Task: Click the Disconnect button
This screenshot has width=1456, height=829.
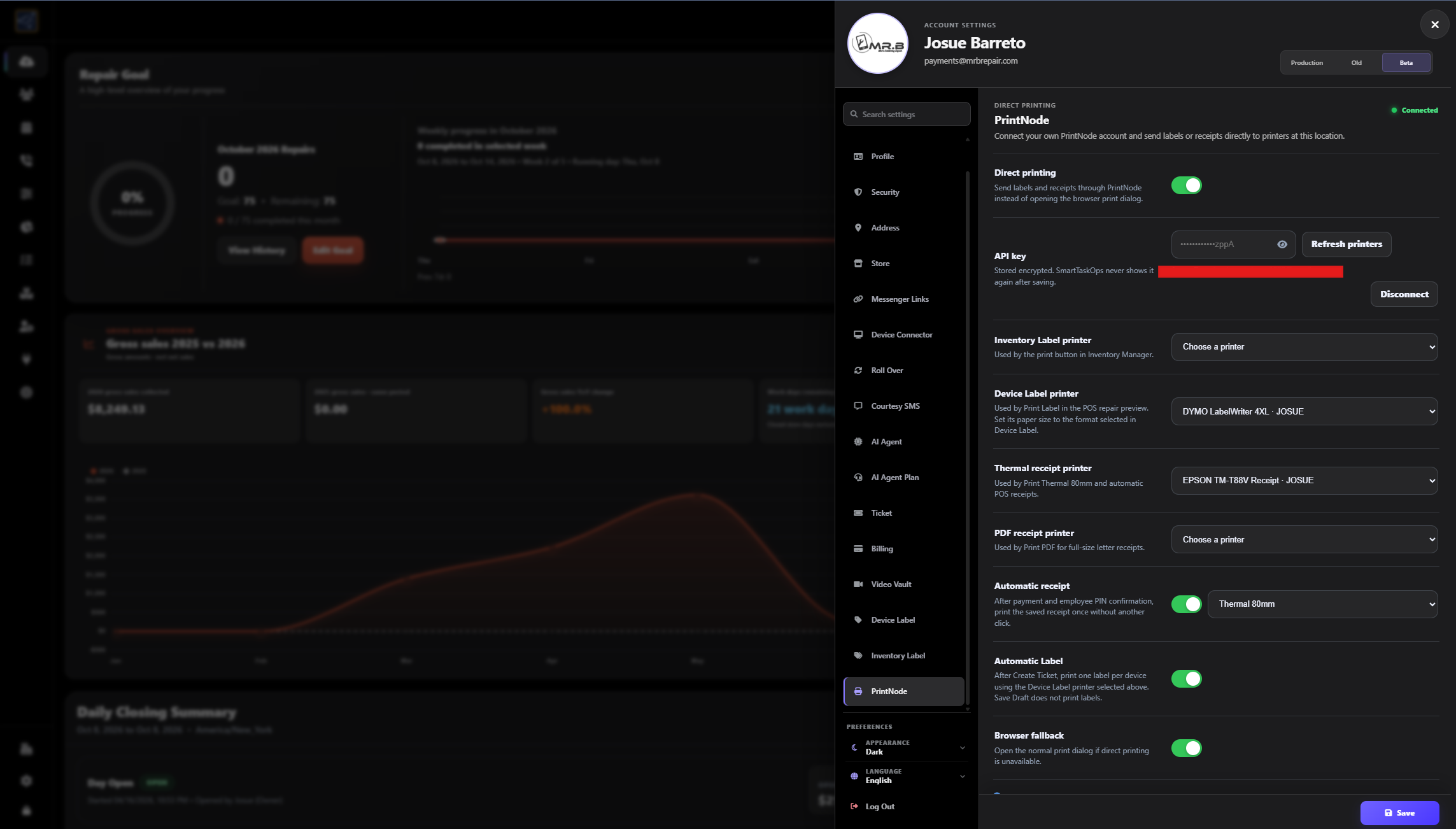Action: (x=1404, y=294)
